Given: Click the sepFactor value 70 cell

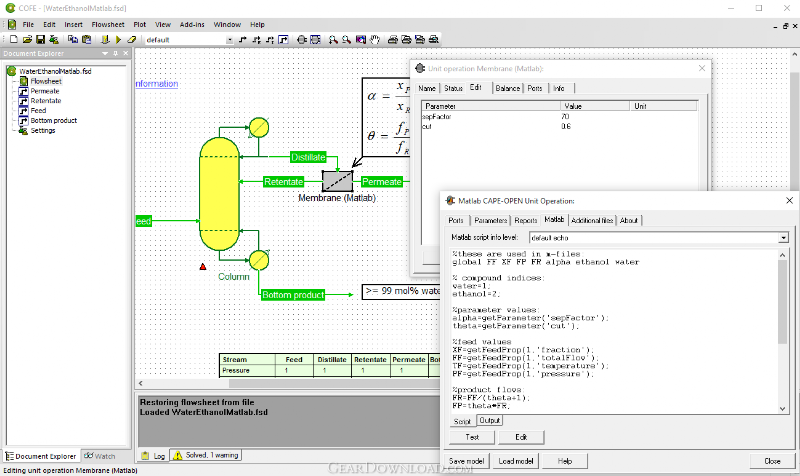Looking at the screenshot, I should 565,117.
